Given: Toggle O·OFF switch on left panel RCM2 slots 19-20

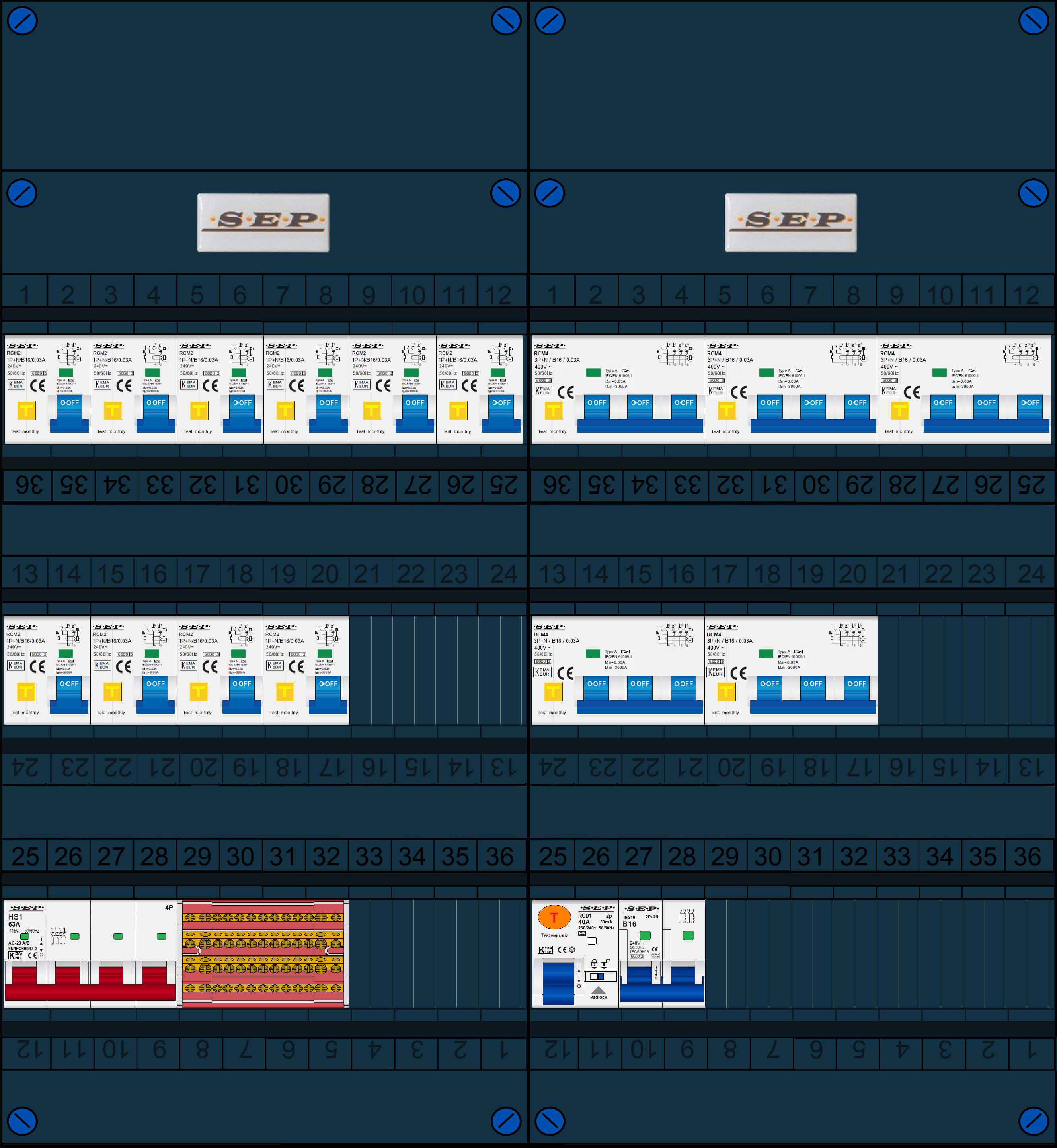Looking at the screenshot, I should tap(328, 694).
